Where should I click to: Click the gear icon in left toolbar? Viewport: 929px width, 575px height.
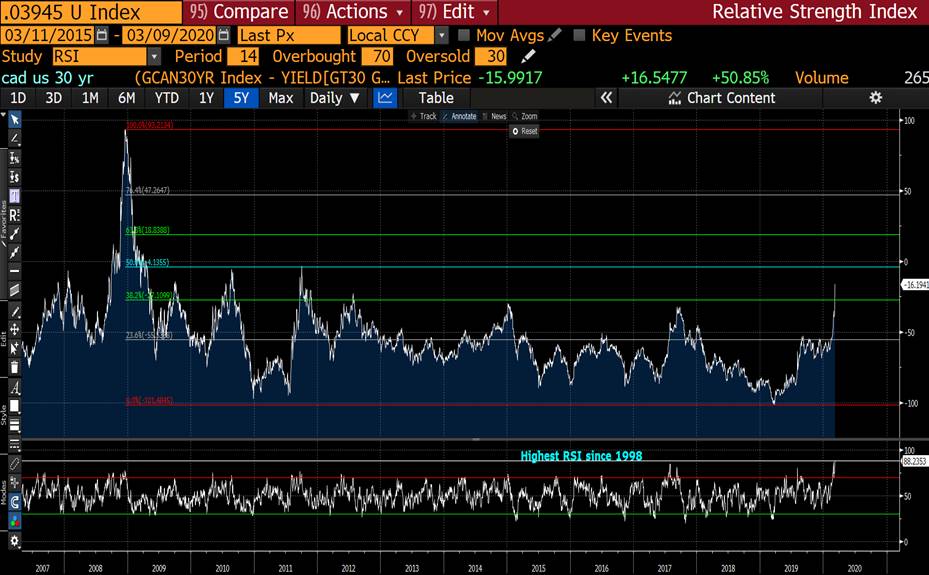point(14,540)
